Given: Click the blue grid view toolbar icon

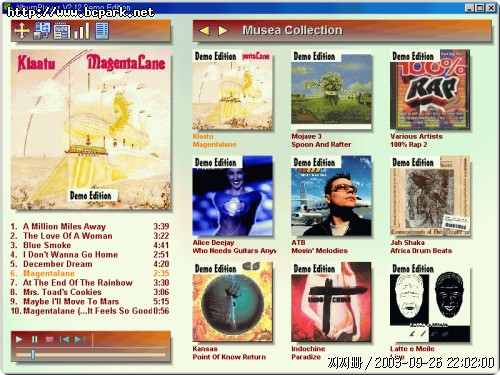Looking at the screenshot, I should [x=62, y=31].
